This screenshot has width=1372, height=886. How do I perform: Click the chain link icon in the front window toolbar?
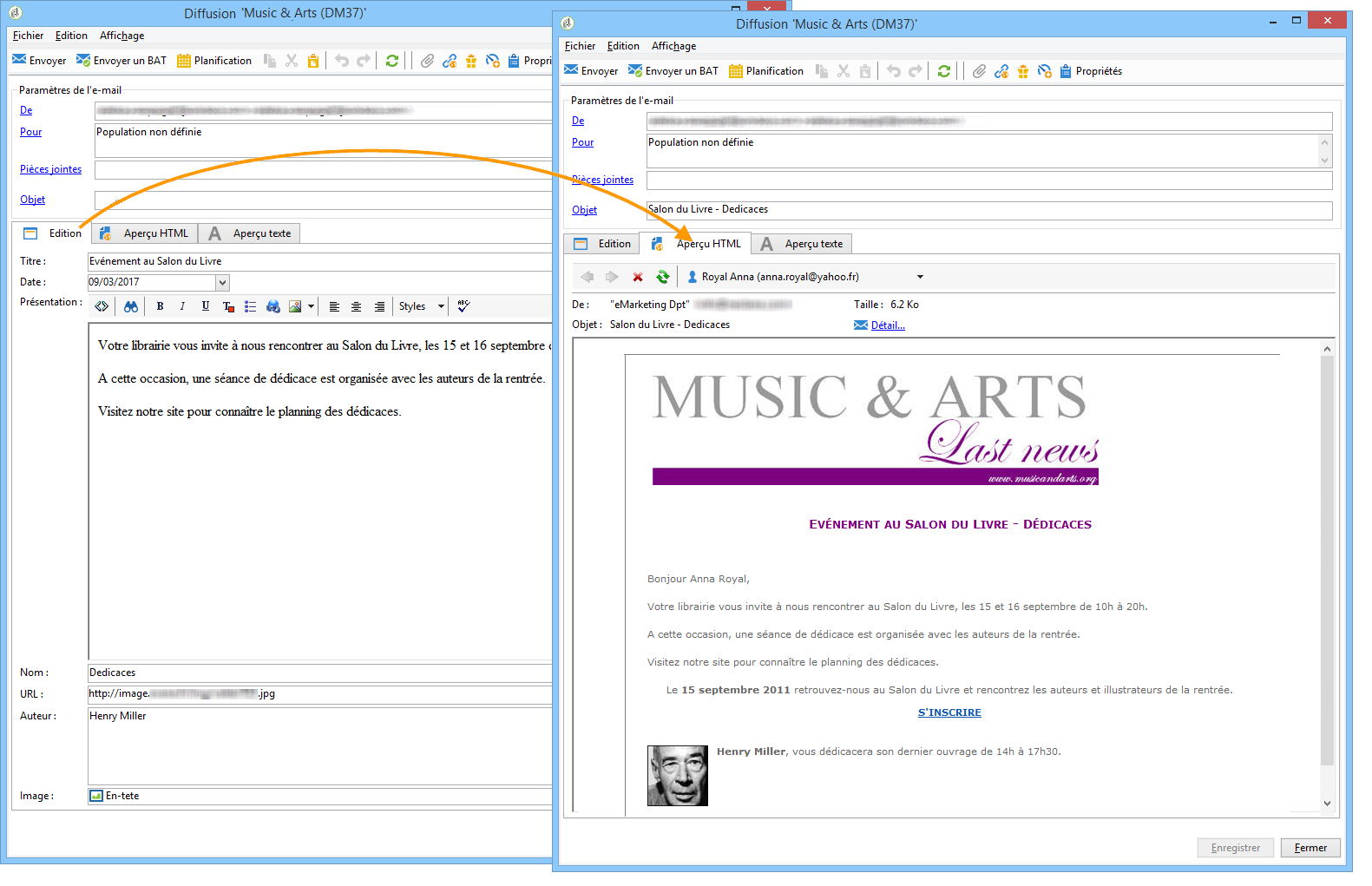[1001, 71]
